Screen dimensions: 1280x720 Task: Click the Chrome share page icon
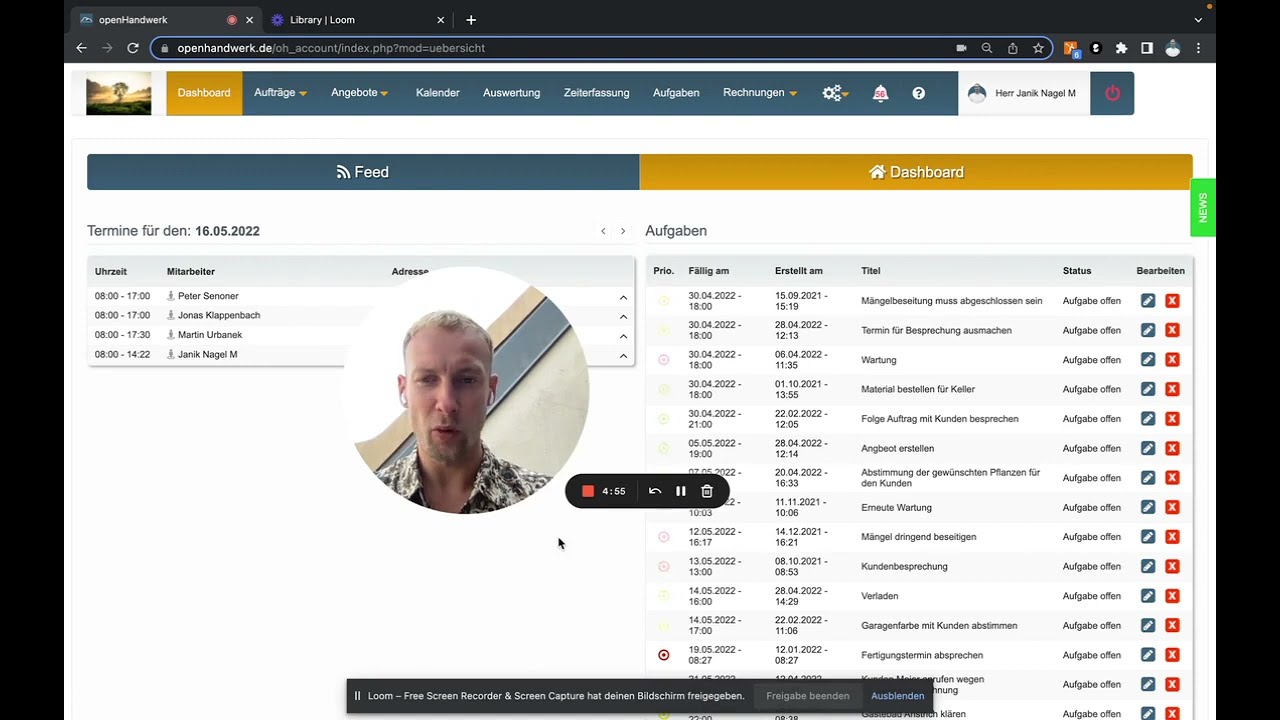[1013, 48]
